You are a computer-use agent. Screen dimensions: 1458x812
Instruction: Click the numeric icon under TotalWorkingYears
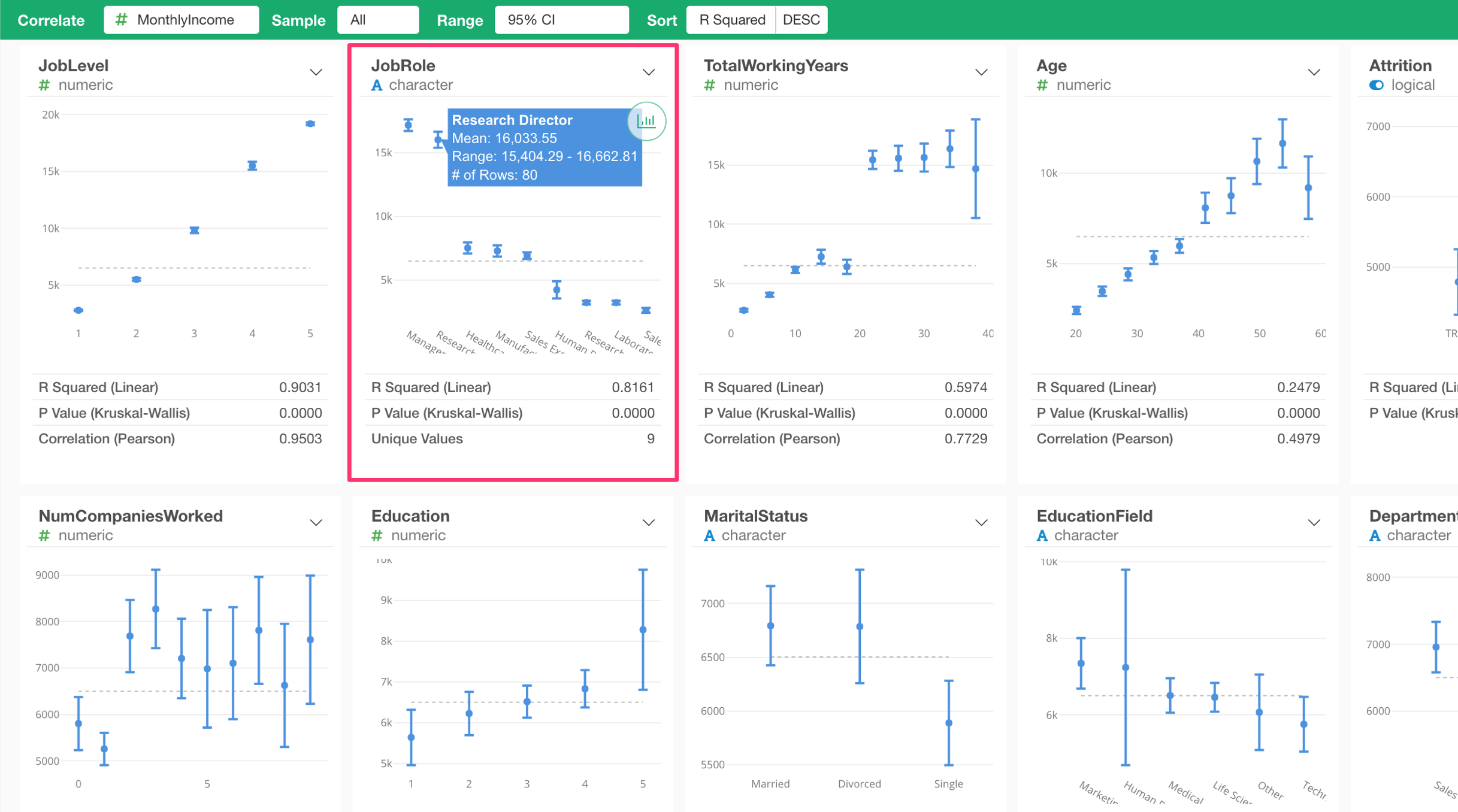point(710,85)
